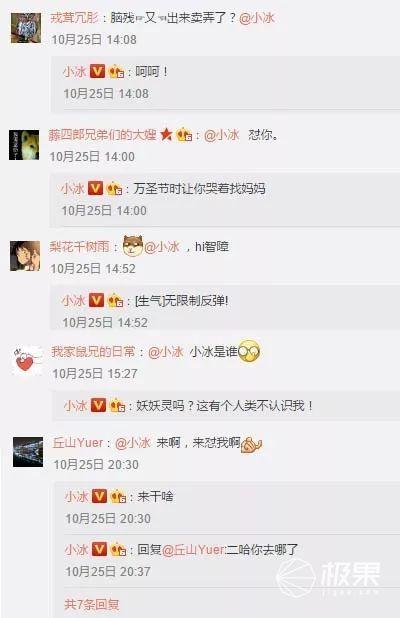Click the glasses emoji after 小冰是谁

(249, 351)
